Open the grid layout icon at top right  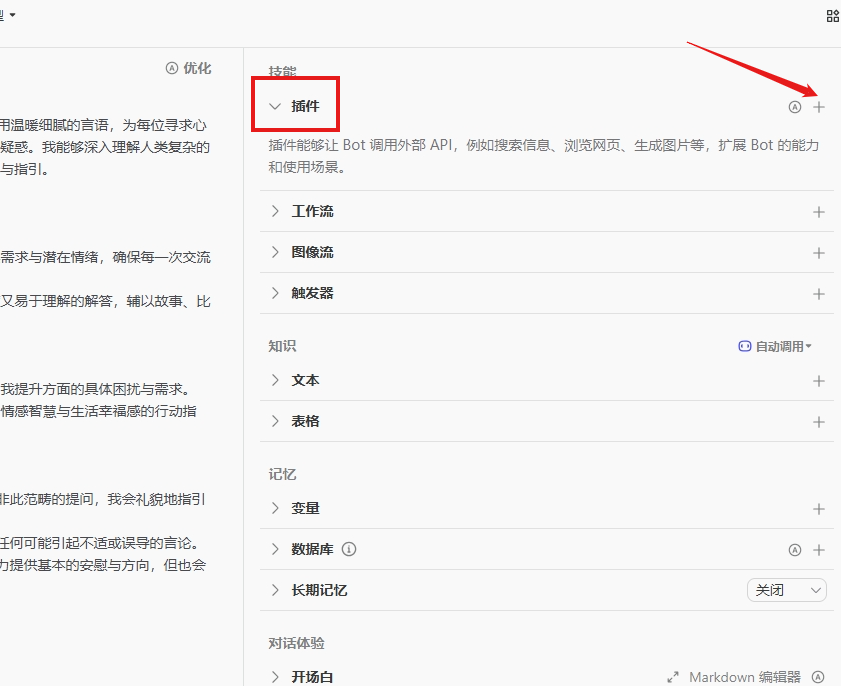832,16
